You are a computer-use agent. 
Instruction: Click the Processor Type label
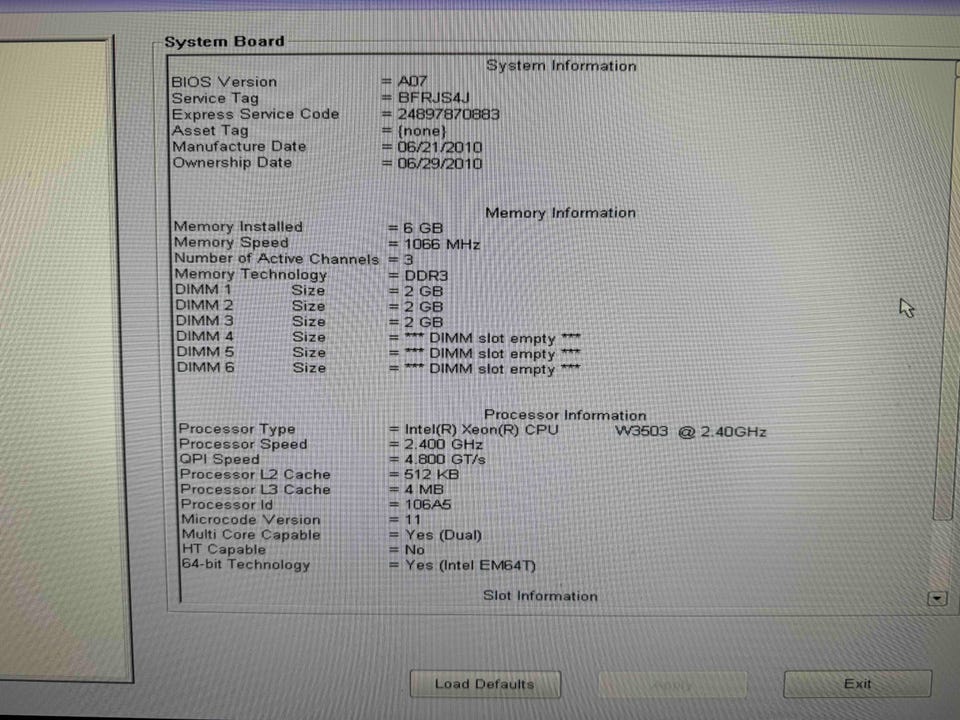click(x=237, y=429)
